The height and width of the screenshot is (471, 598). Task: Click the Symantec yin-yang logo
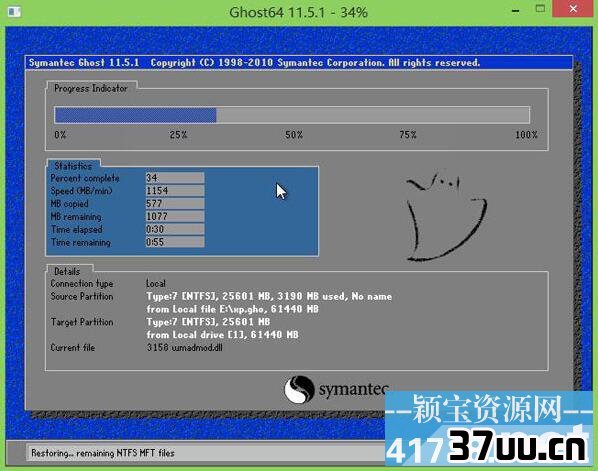coord(299,389)
